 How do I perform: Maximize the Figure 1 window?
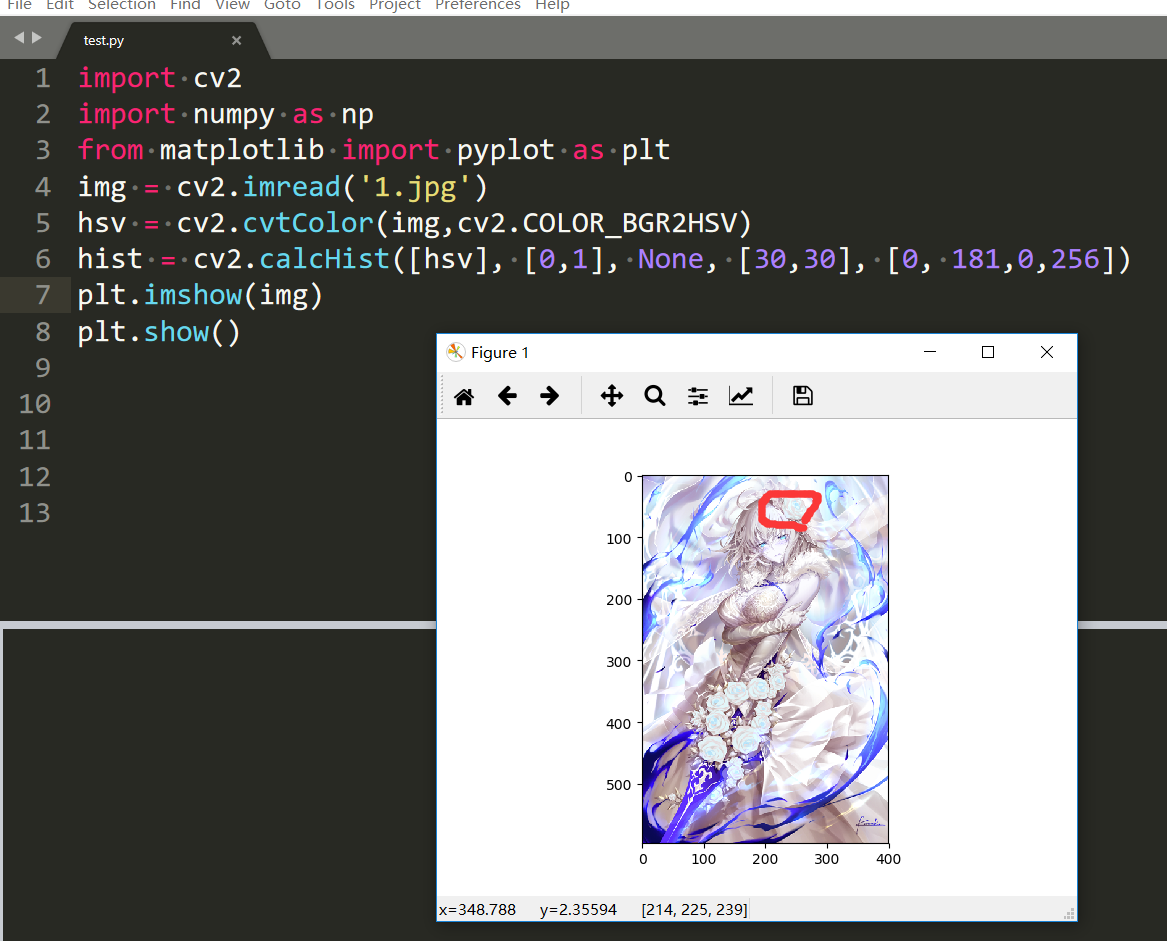point(988,352)
